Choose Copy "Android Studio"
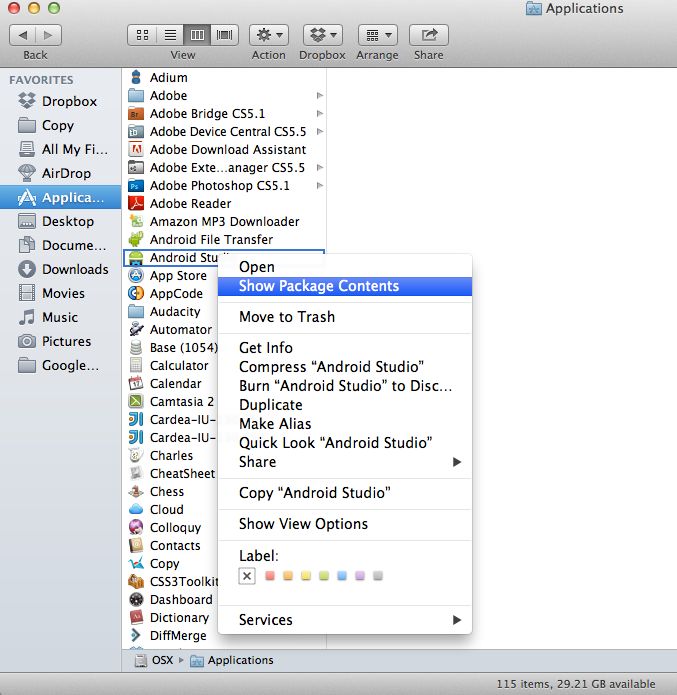The height and width of the screenshot is (695, 677). coord(345,493)
